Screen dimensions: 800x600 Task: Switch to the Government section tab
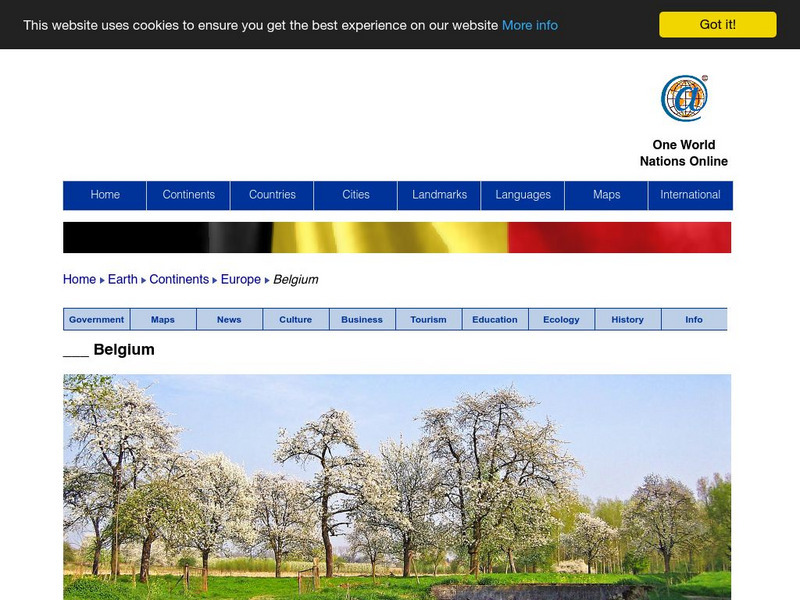pyautogui.click(x=95, y=319)
